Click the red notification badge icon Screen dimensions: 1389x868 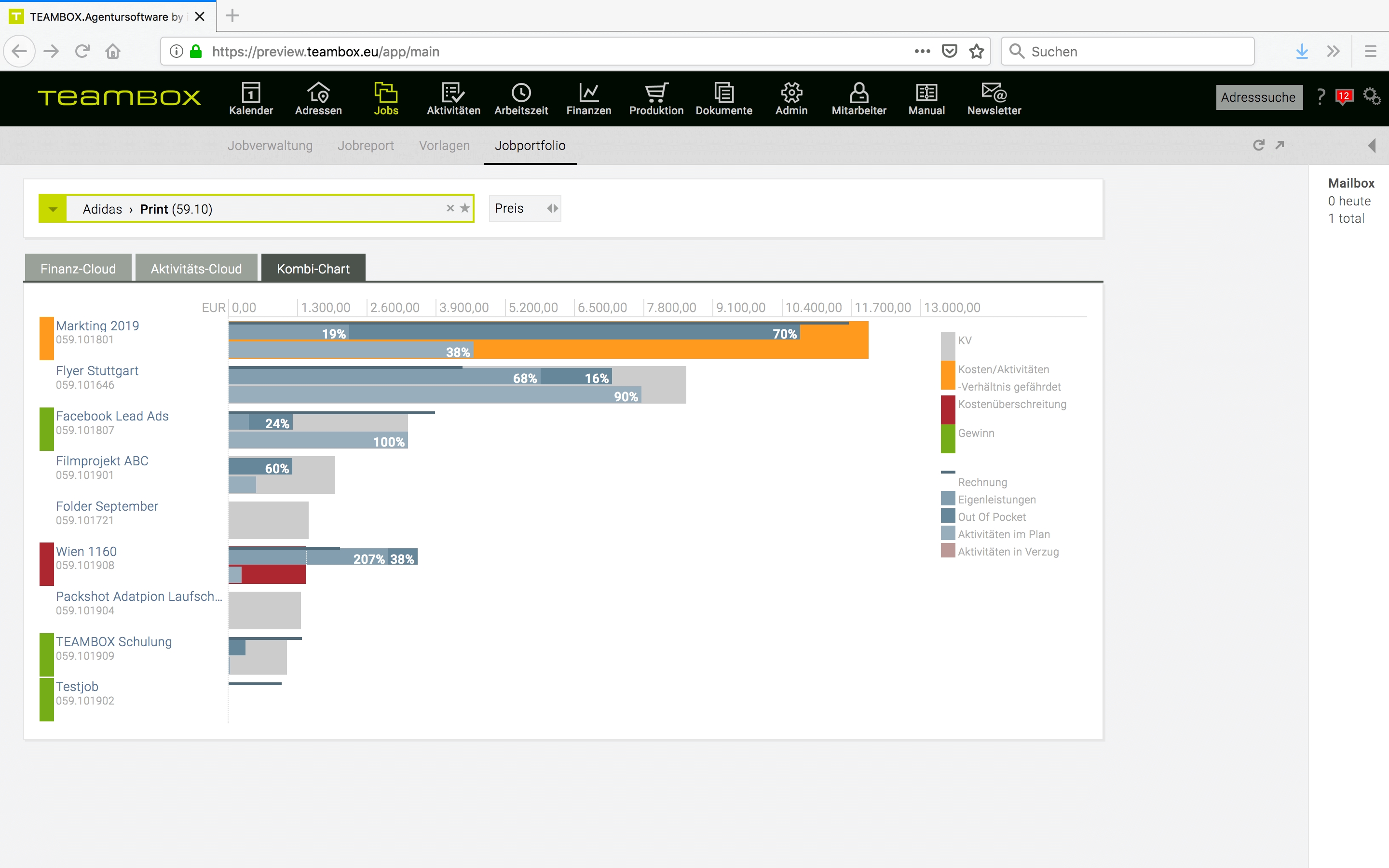(x=1344, y=96)
